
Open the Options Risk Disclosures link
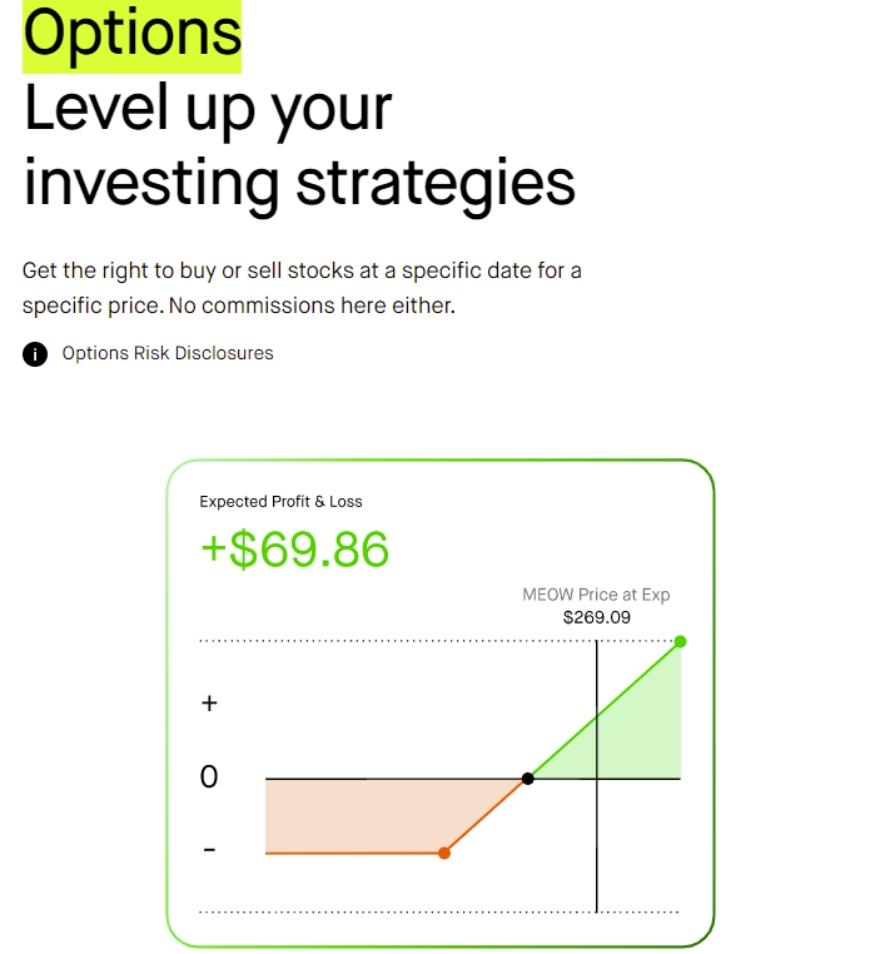coord(167,353)
